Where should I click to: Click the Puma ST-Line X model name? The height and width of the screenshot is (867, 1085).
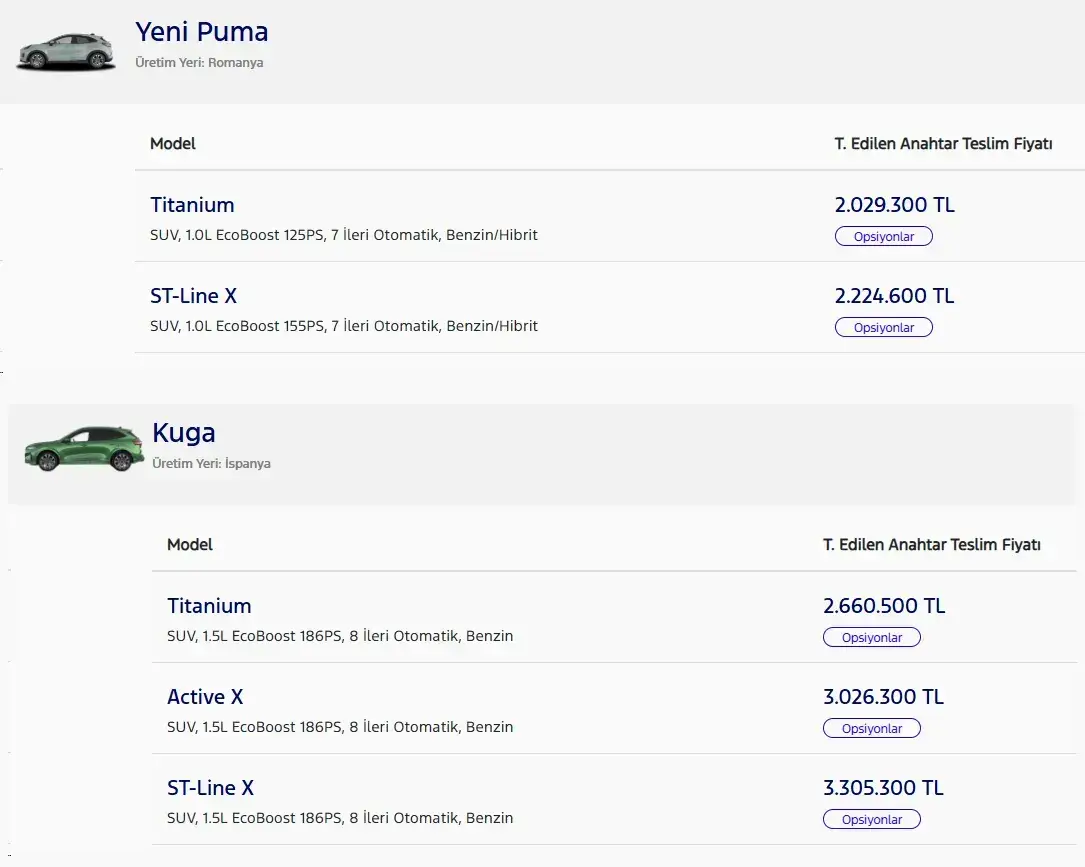pyautogui.click(x=194, y=296)
